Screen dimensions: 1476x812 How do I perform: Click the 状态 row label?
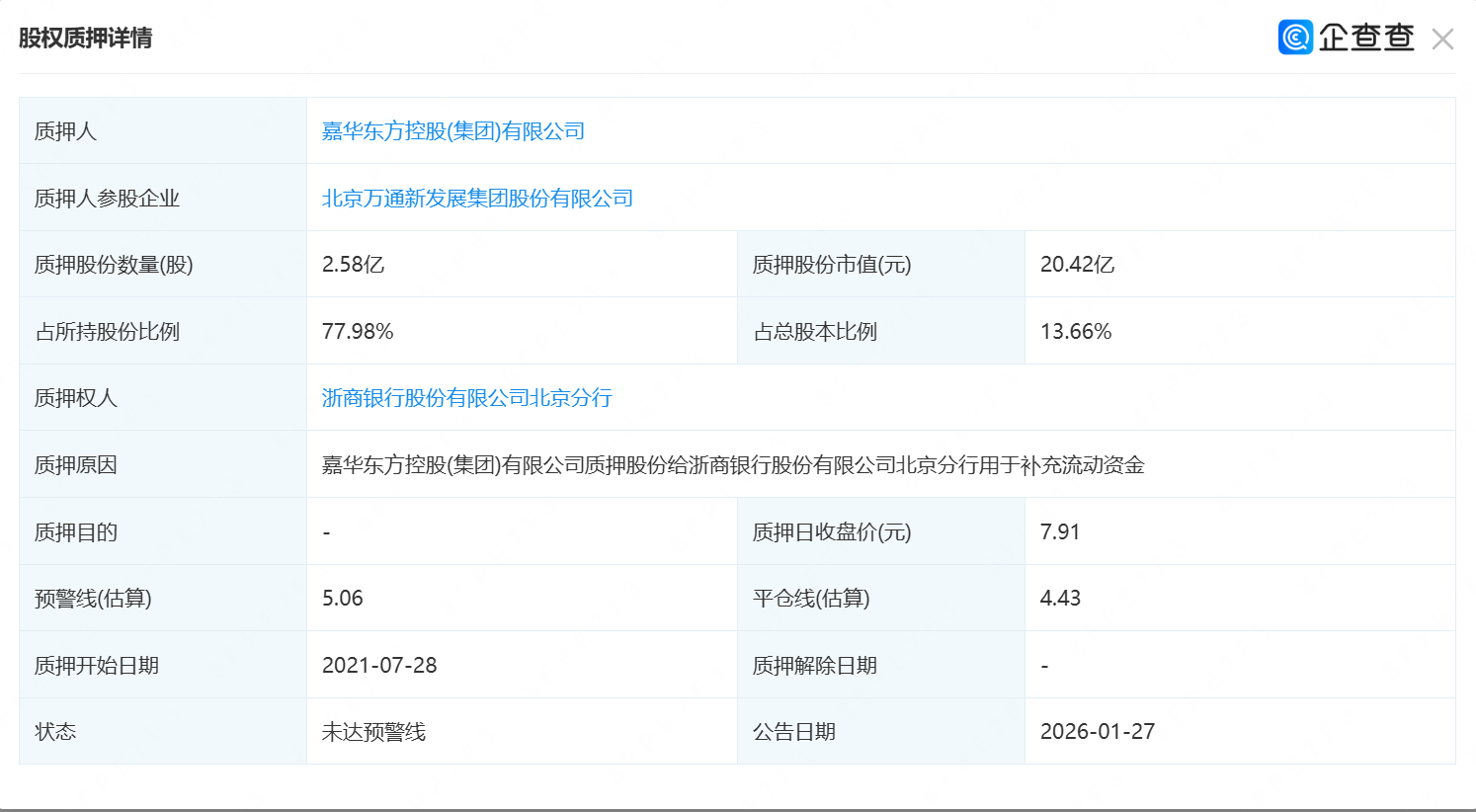[55, 732]
